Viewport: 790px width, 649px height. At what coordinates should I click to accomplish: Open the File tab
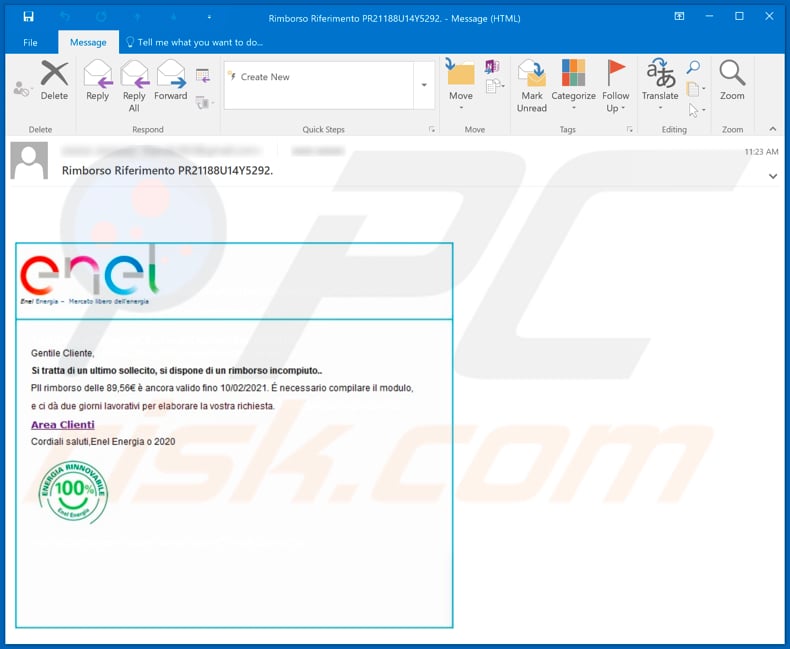30,42
